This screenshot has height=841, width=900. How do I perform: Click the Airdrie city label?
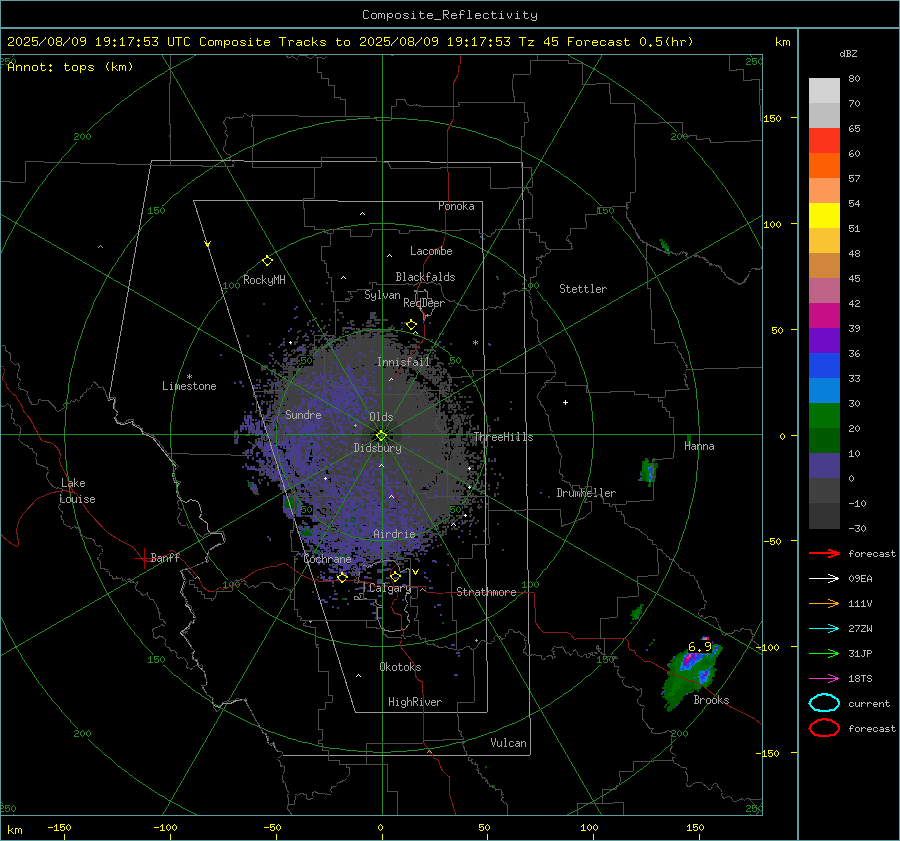tap(394, 534)
